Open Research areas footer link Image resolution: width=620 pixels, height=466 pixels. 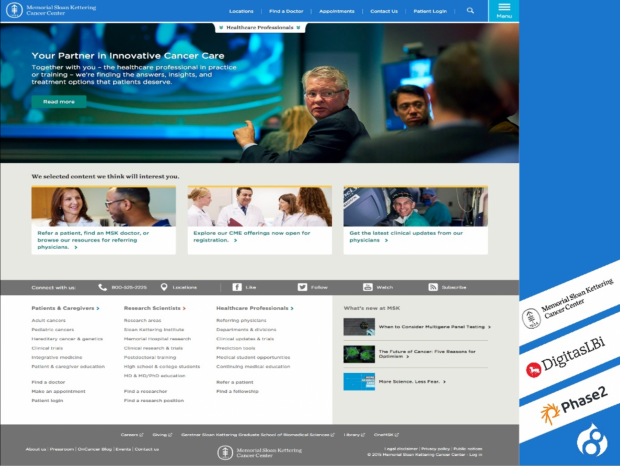142,320
